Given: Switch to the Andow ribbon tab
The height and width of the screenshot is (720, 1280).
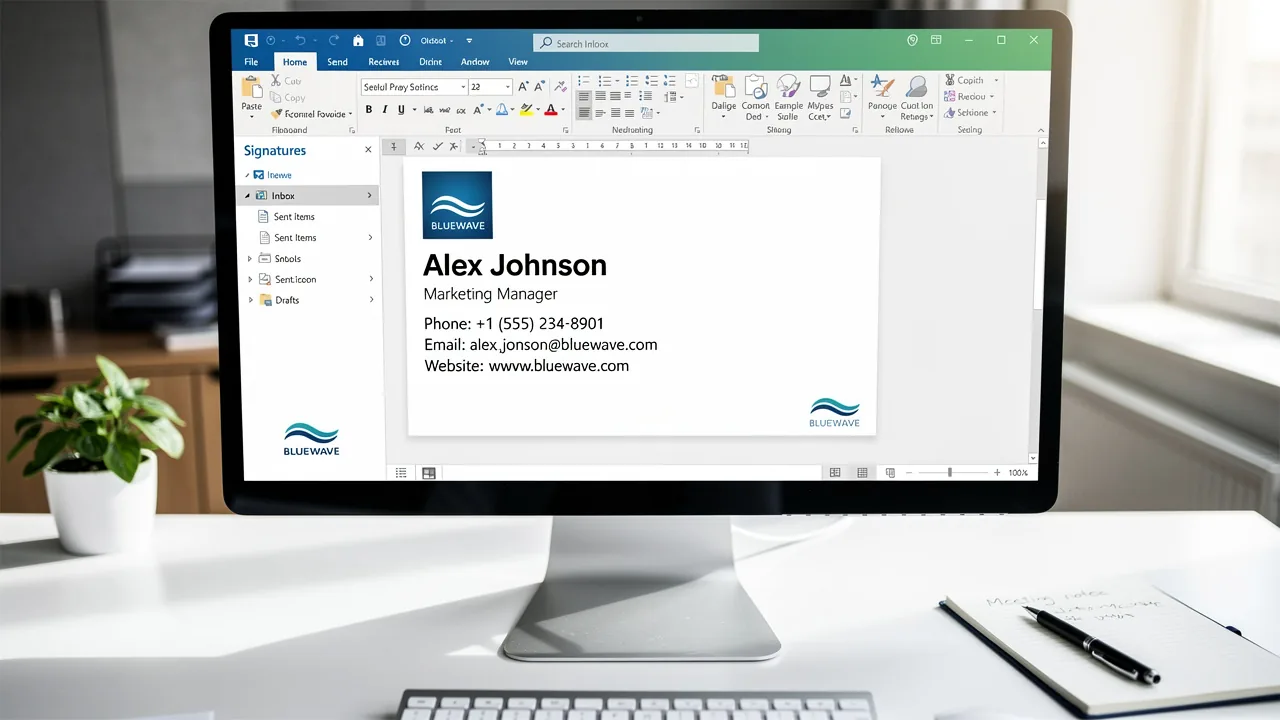Looking at the screenshot, I should [x=475, y=62].
